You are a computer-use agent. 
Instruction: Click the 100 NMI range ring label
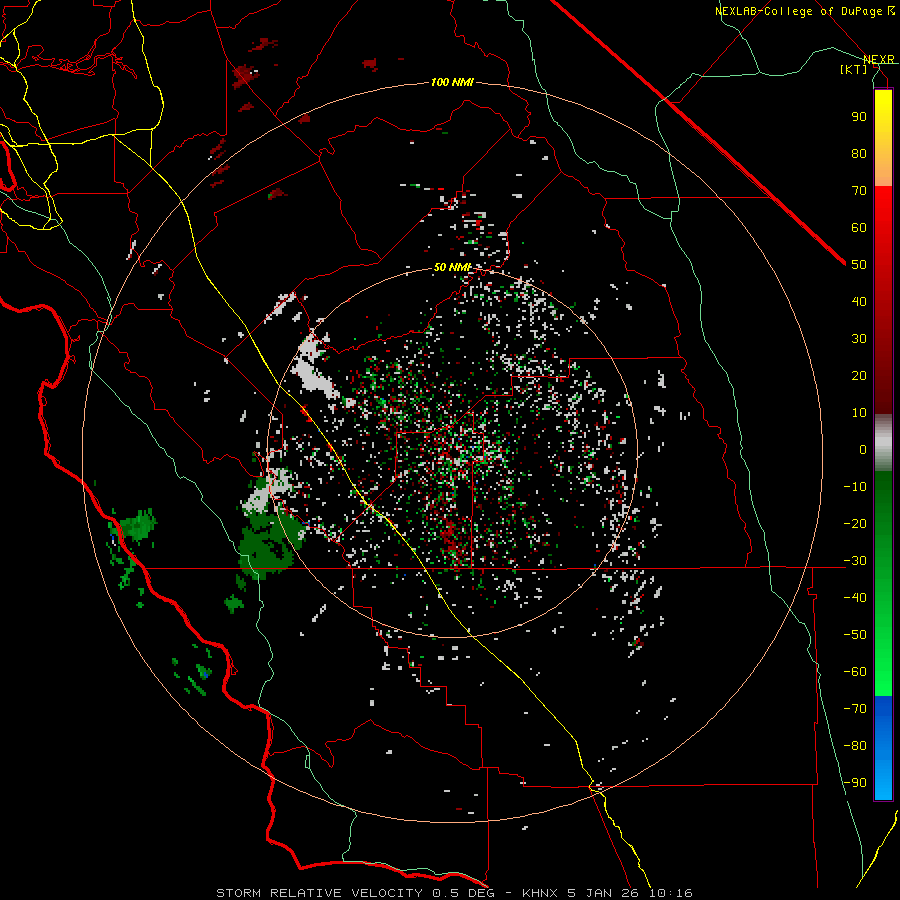452,83
